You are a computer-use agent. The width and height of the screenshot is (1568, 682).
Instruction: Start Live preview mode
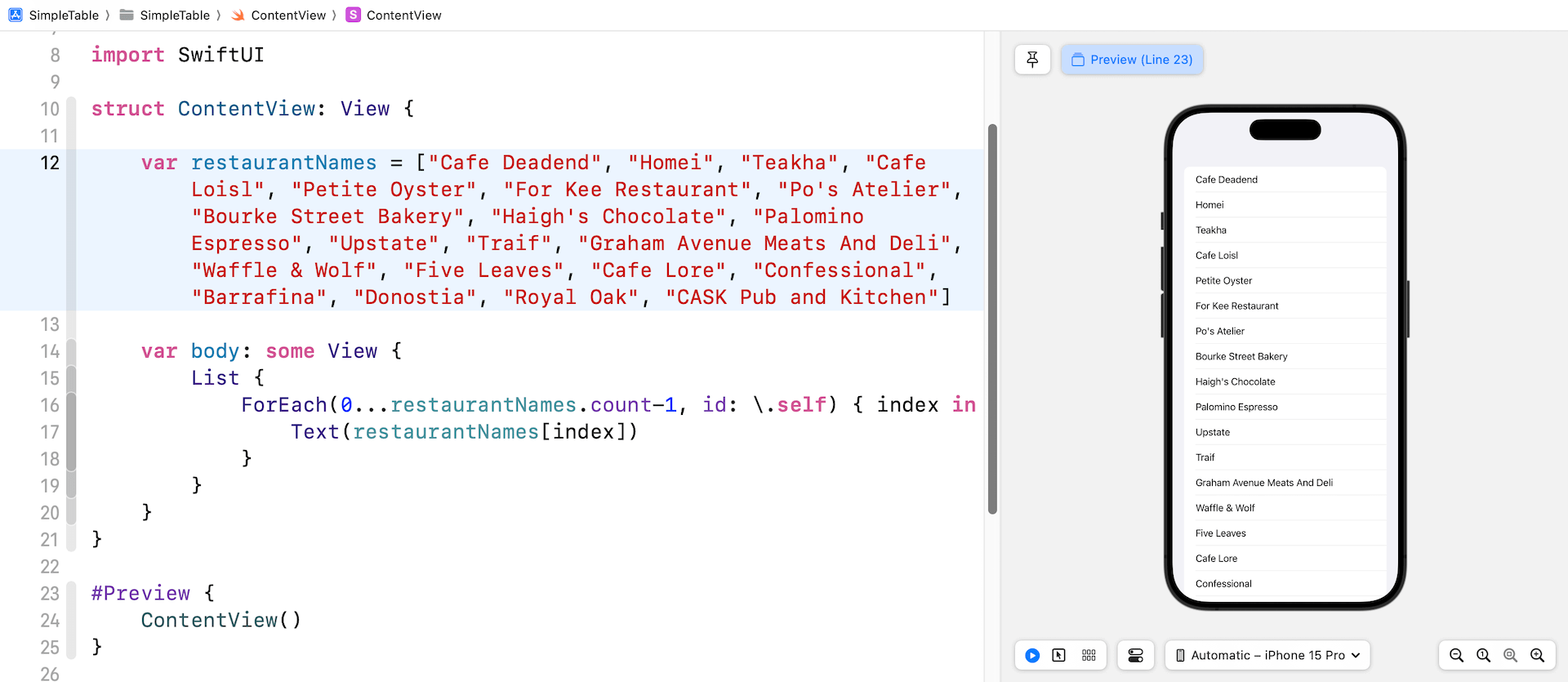(x=1032, y=655)
